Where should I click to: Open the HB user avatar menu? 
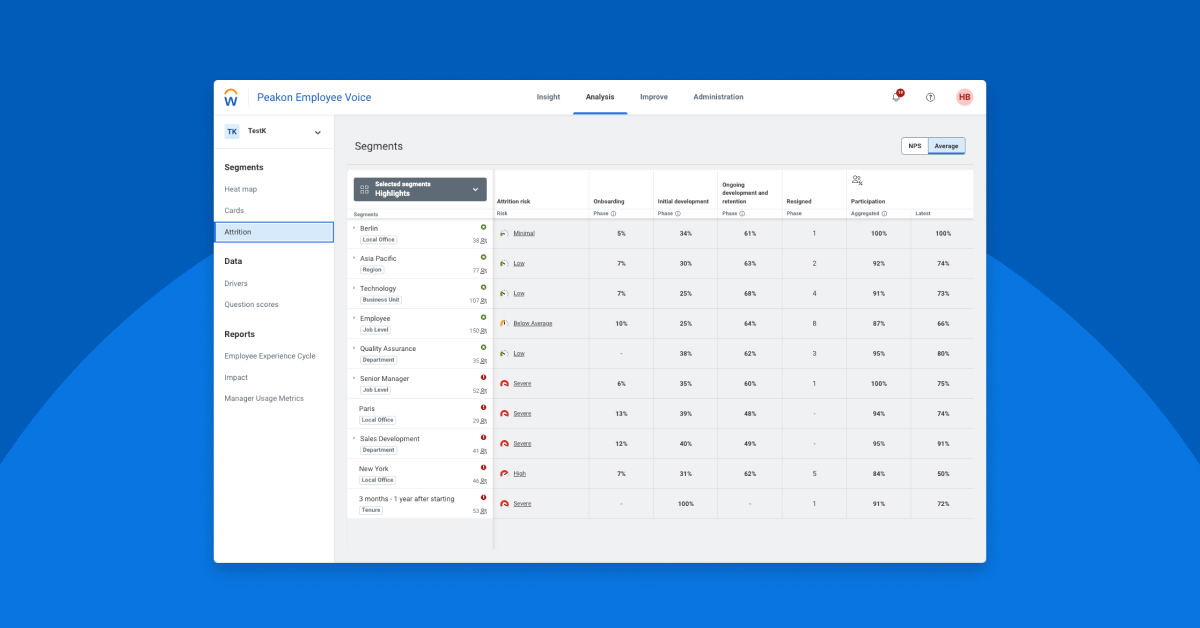(964, 97)
